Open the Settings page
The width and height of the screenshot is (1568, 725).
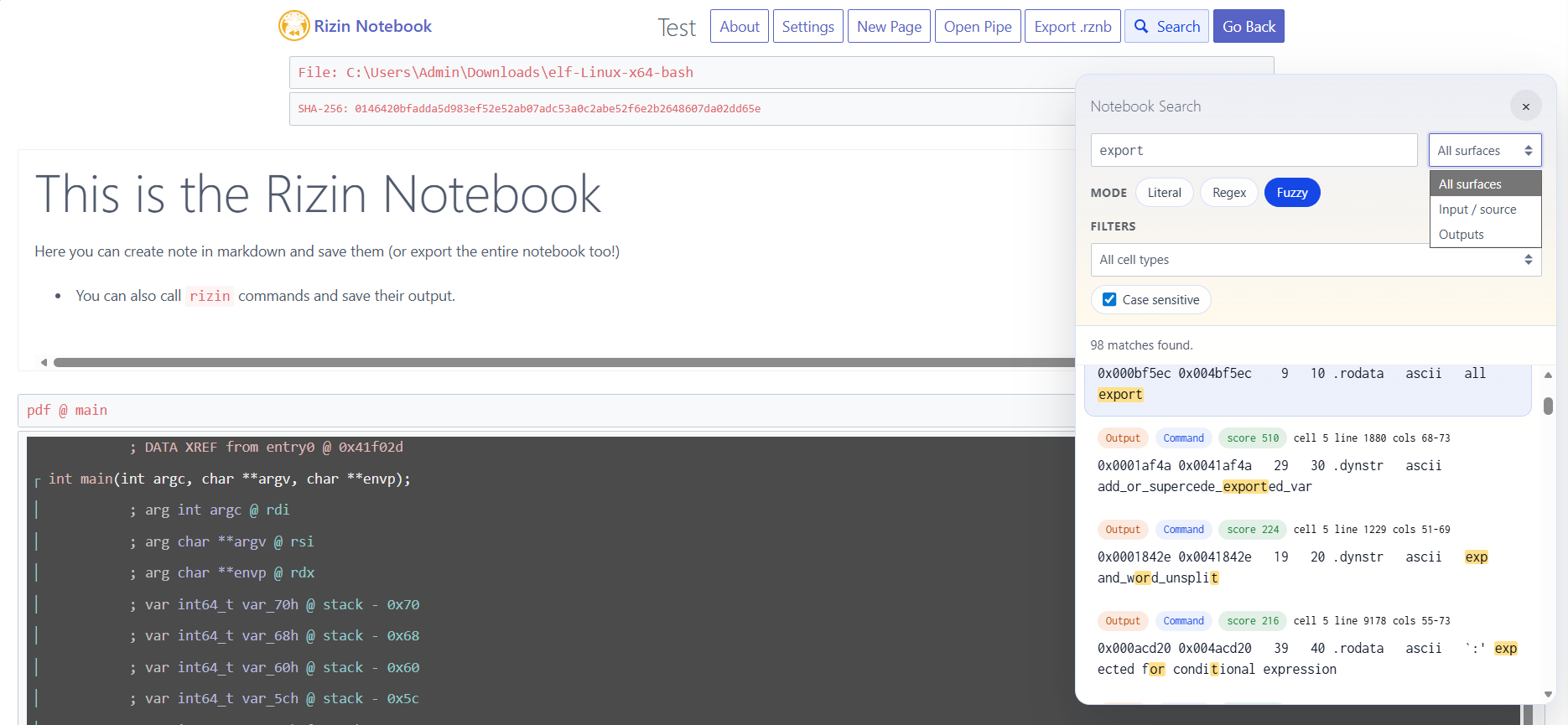(808, 27)
